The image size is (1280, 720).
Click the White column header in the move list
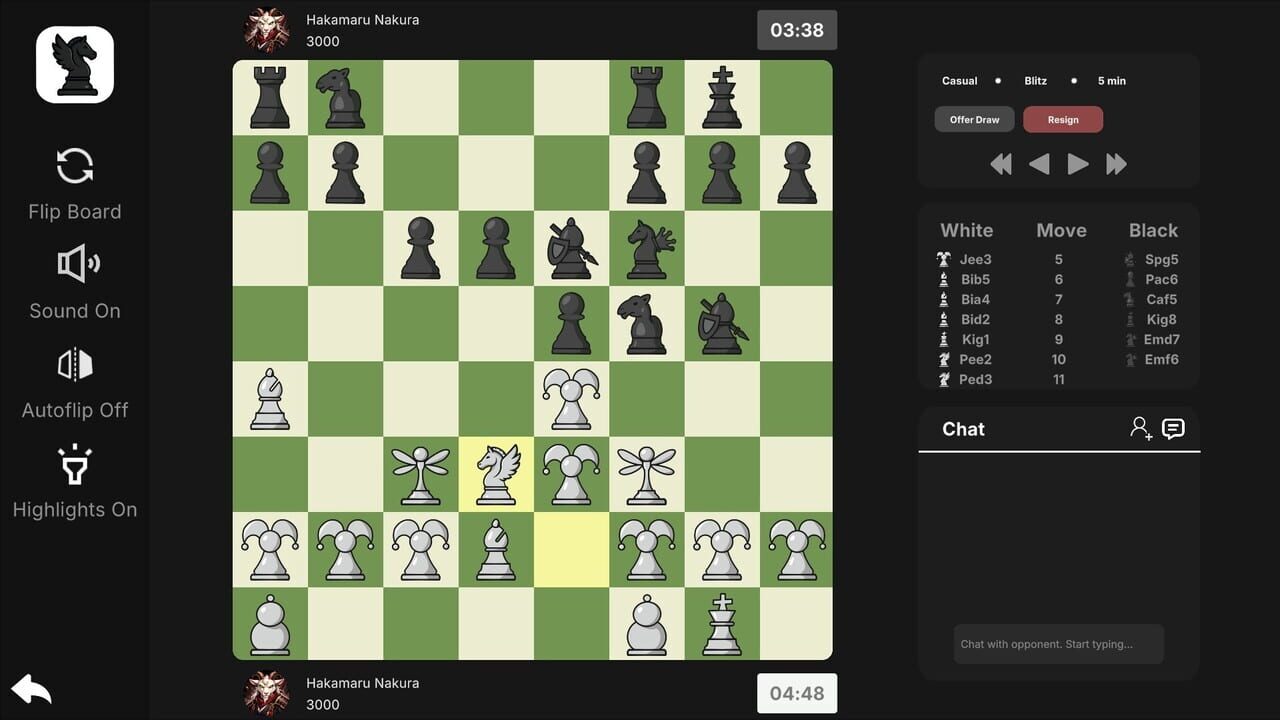click(x=966, y=230)
